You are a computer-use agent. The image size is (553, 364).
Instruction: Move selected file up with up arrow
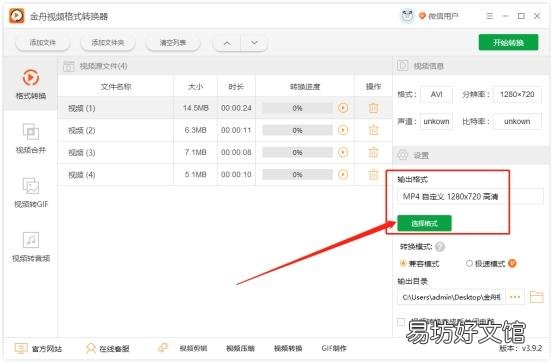227,43
